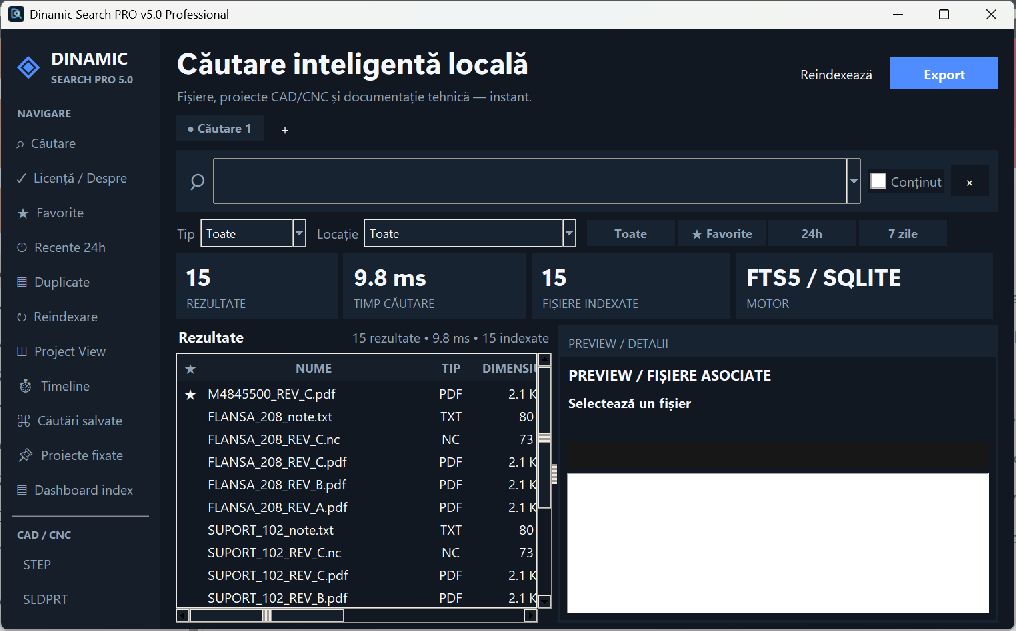Click the Căutări salvate icon

pos(24,421)
